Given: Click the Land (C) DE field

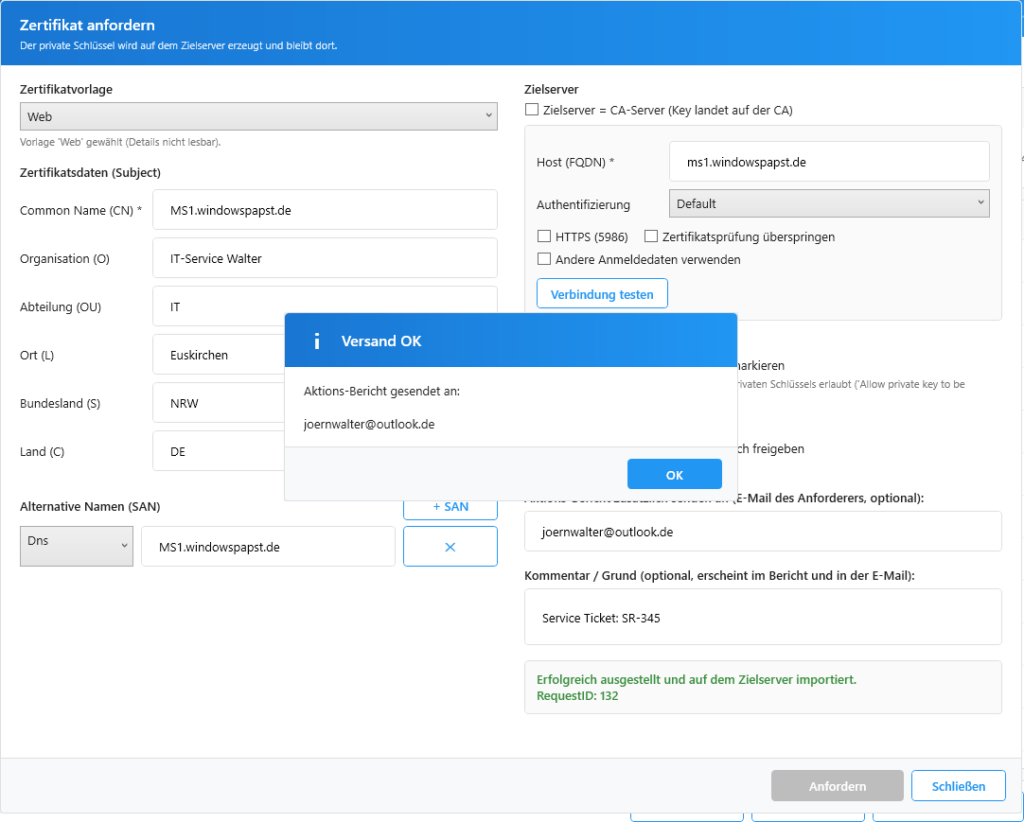Looking at the screenshot, I should [x=218, y=452].
